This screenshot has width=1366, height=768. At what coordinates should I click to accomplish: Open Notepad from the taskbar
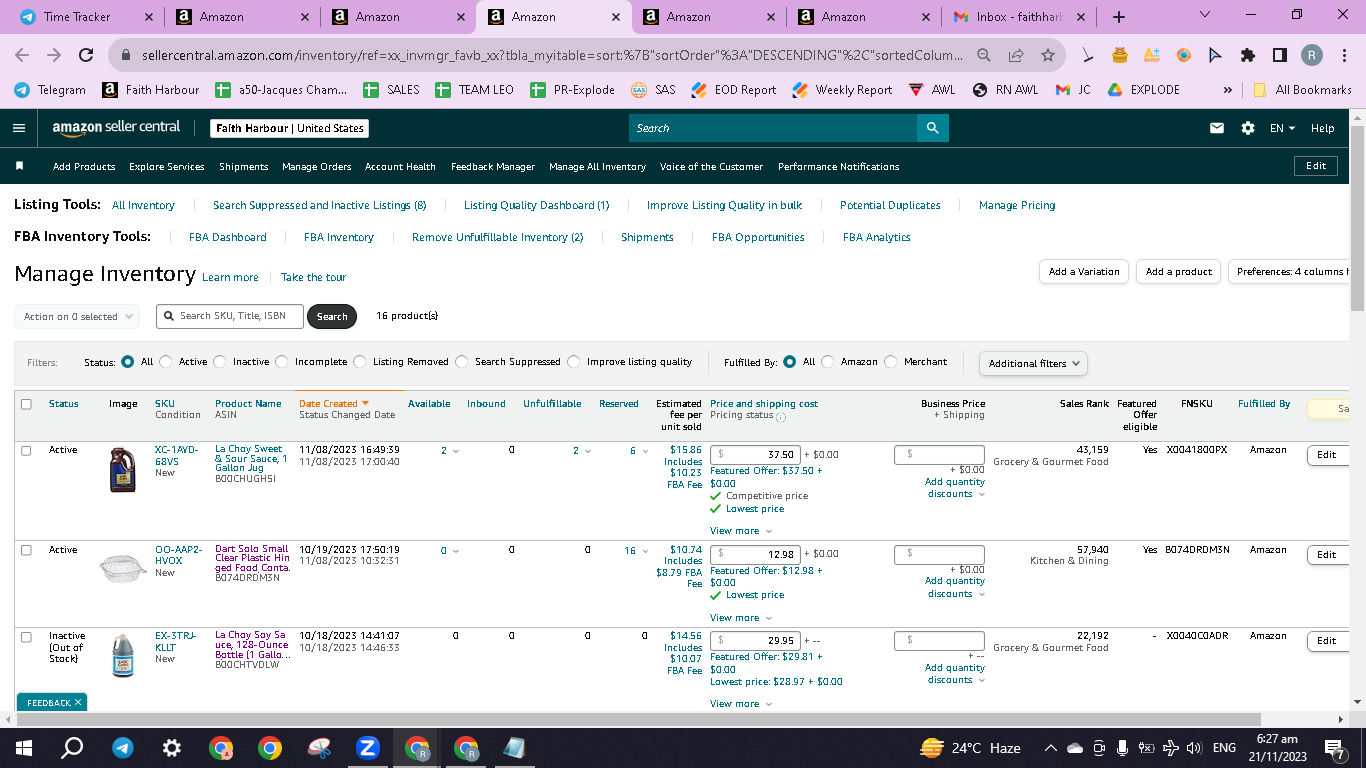515,747
